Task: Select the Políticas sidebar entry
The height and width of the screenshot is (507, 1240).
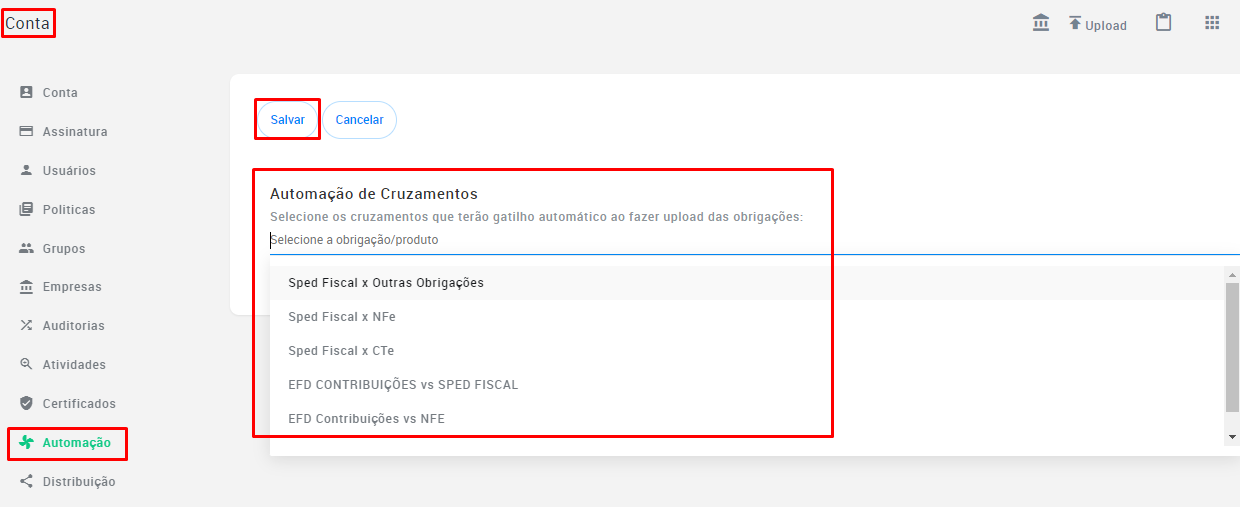Action: 58,209
